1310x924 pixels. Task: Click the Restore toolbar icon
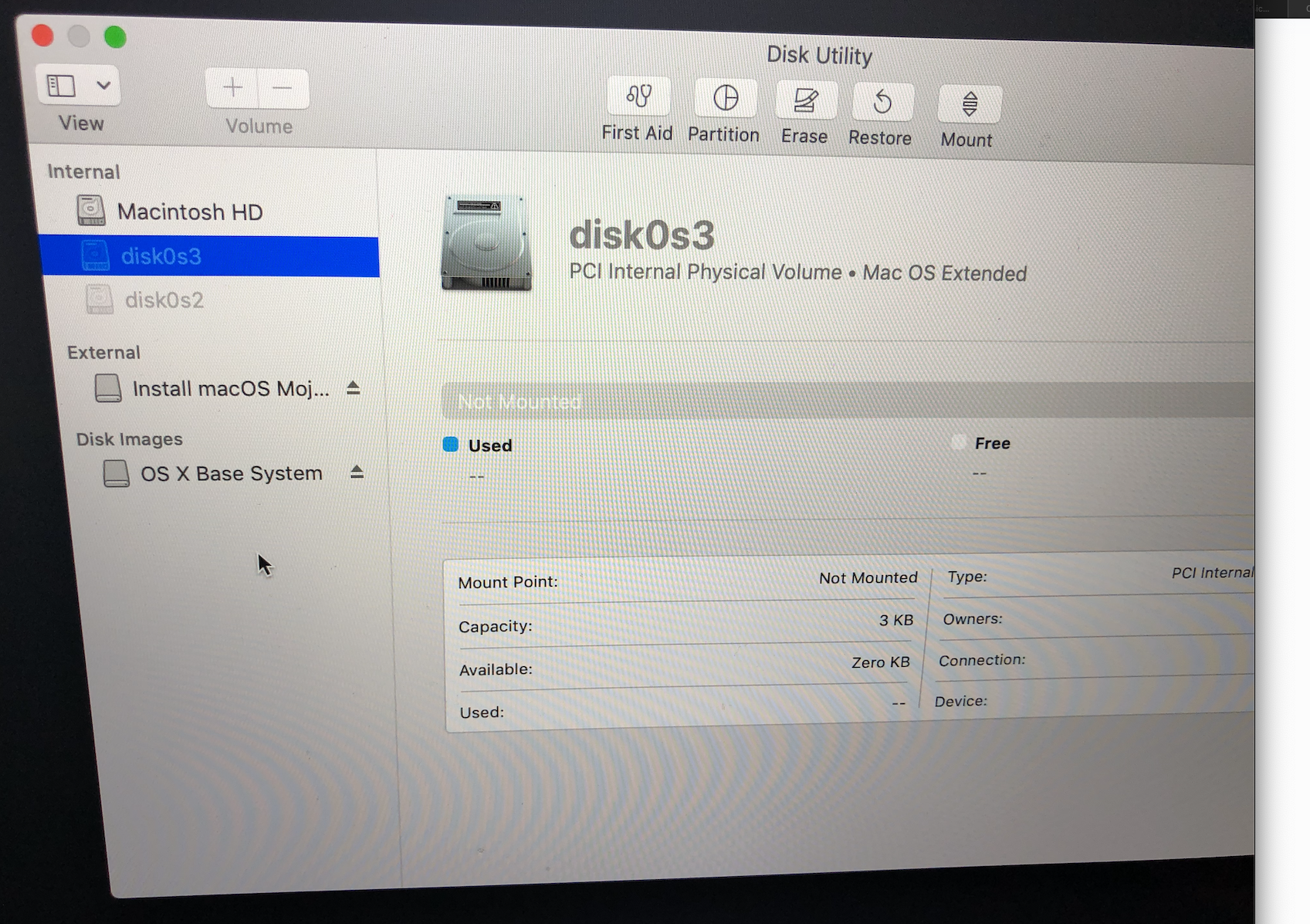pyautogui.click(x=882, y=102)
